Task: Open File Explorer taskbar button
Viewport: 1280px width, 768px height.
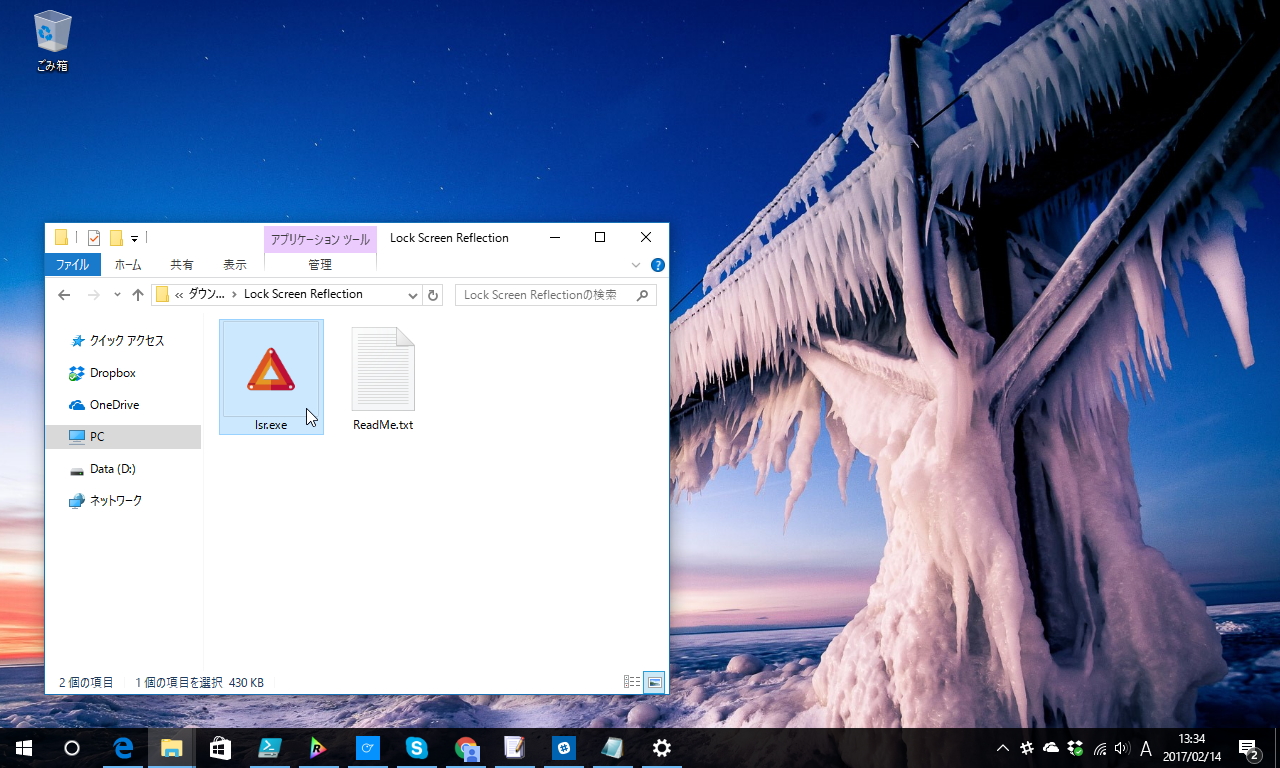Action: [172, 748]
